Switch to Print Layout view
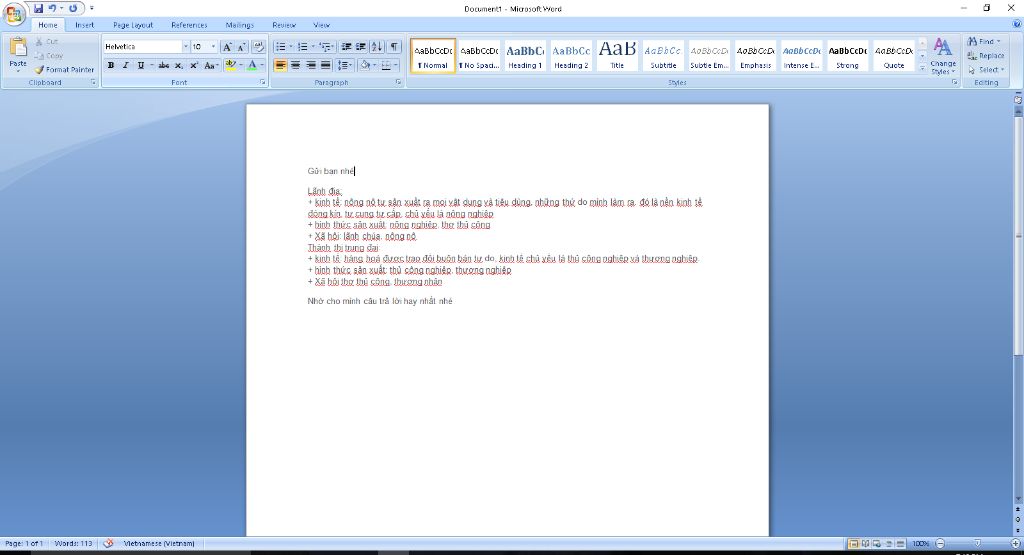1024x555 pixels. (x=854, y=543)
